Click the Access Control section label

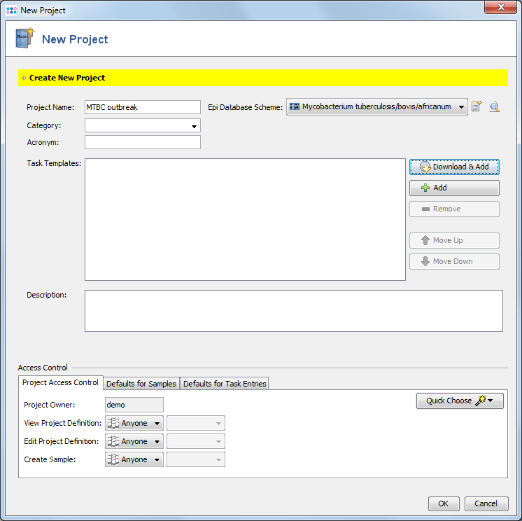(43, 368)
